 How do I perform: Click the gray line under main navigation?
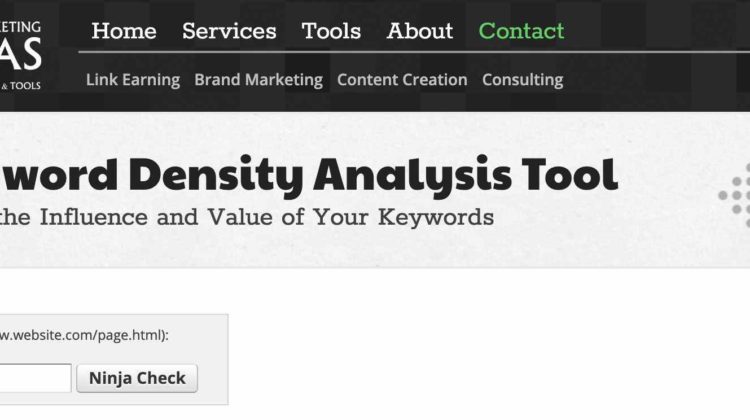[x=414, y=52]
